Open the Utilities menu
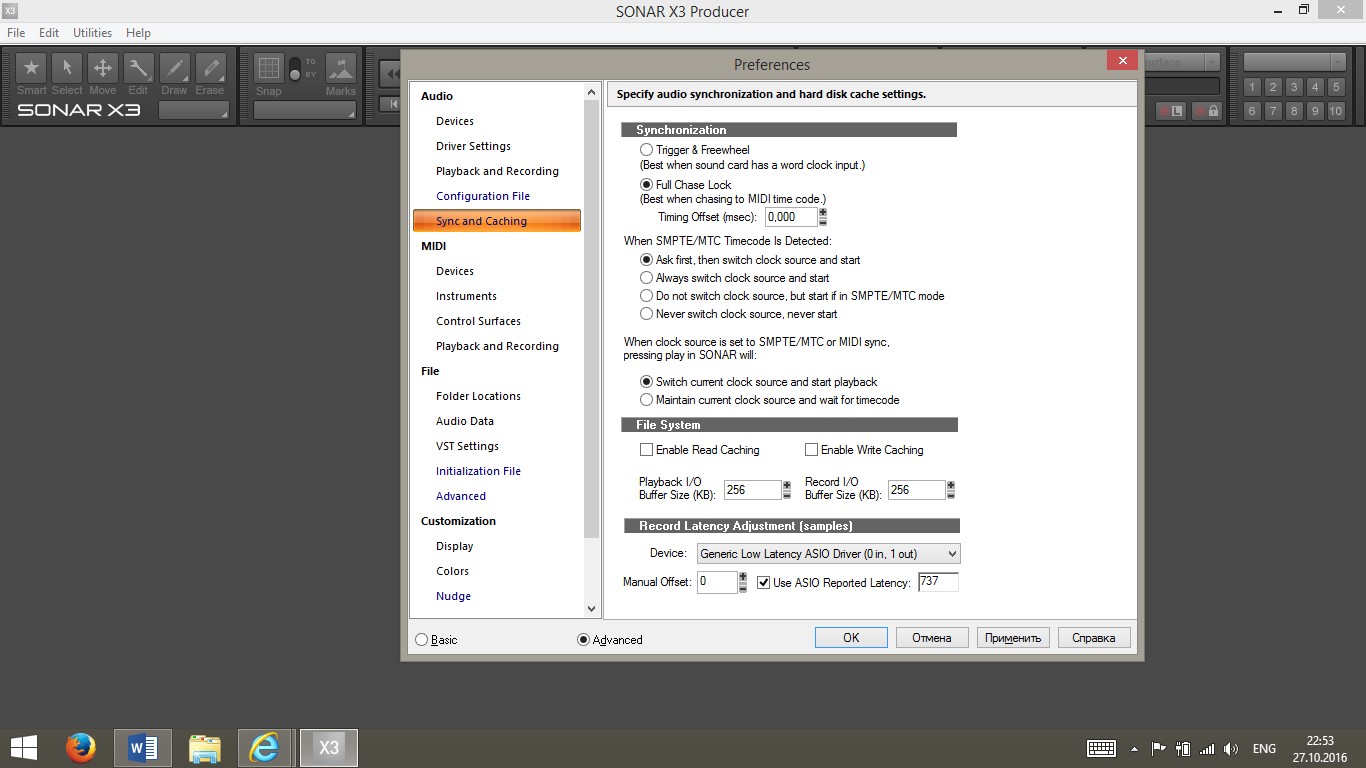Viewport: 1366px width, 768px height. click(92, 33)
